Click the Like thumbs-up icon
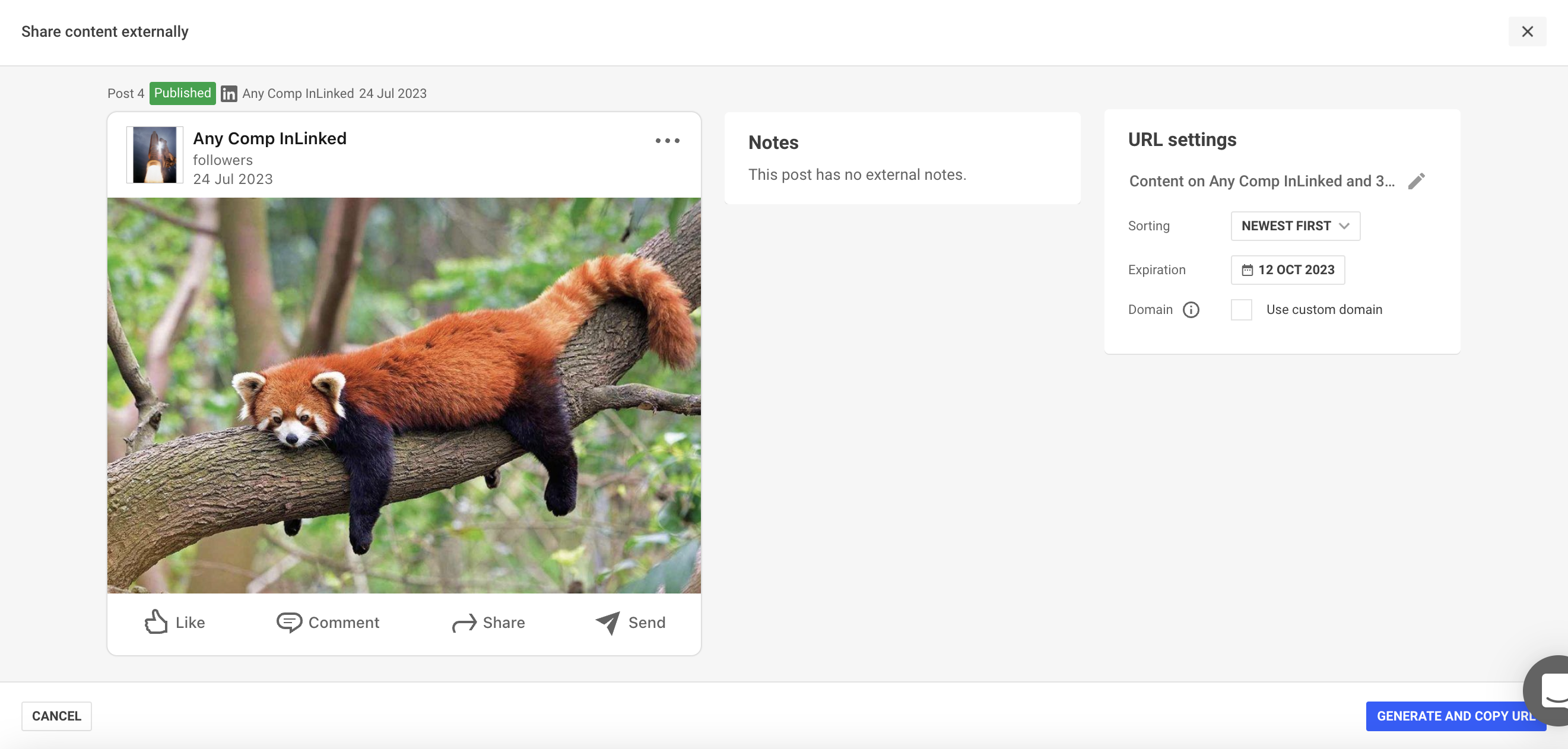1568x749 pixels. tap(156, 622)
